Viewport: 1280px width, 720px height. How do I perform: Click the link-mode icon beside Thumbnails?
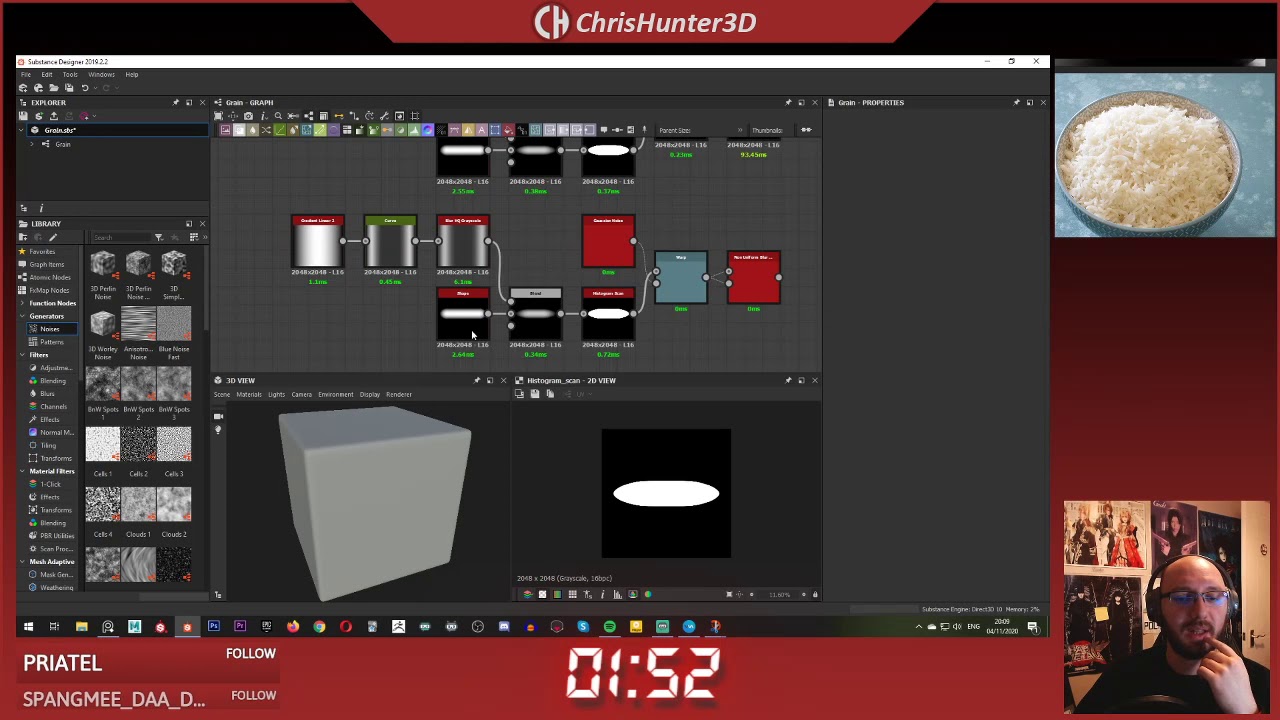(806, 130)
